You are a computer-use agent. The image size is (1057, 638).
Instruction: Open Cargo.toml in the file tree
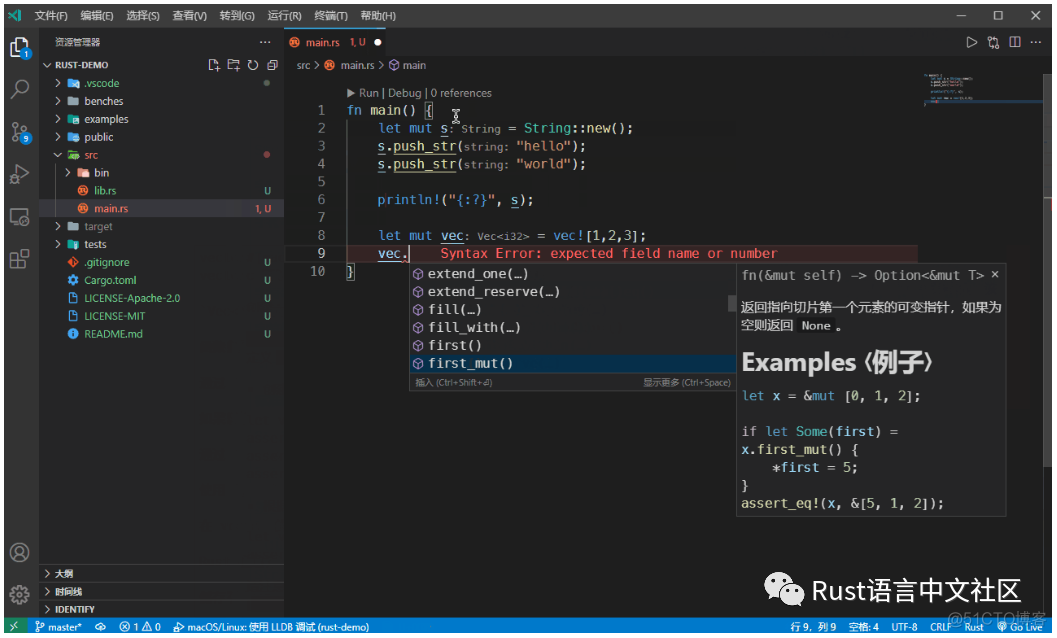[x=162, y=280]
